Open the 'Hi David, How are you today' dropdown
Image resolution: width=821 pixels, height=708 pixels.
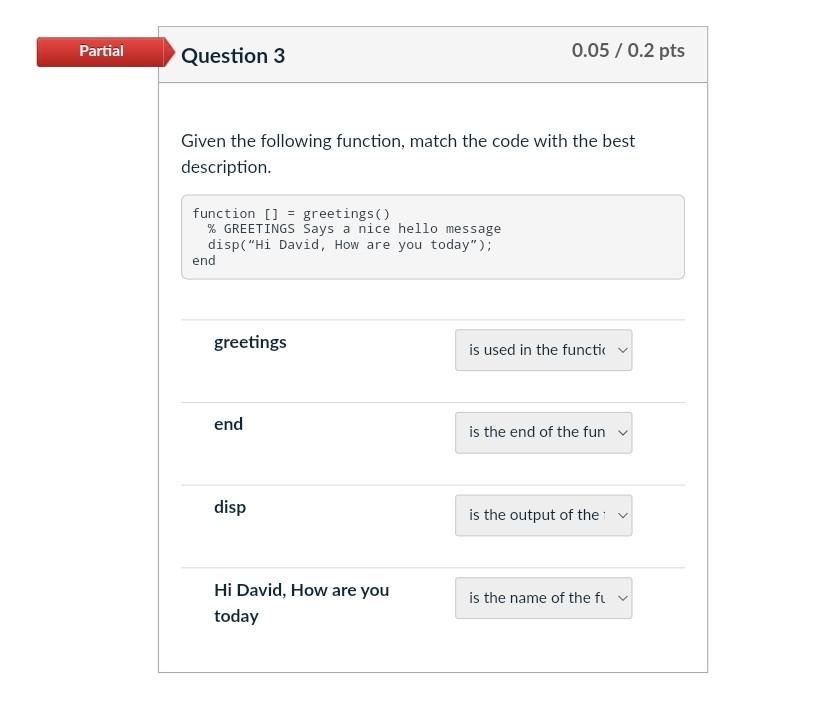[543, 598]
